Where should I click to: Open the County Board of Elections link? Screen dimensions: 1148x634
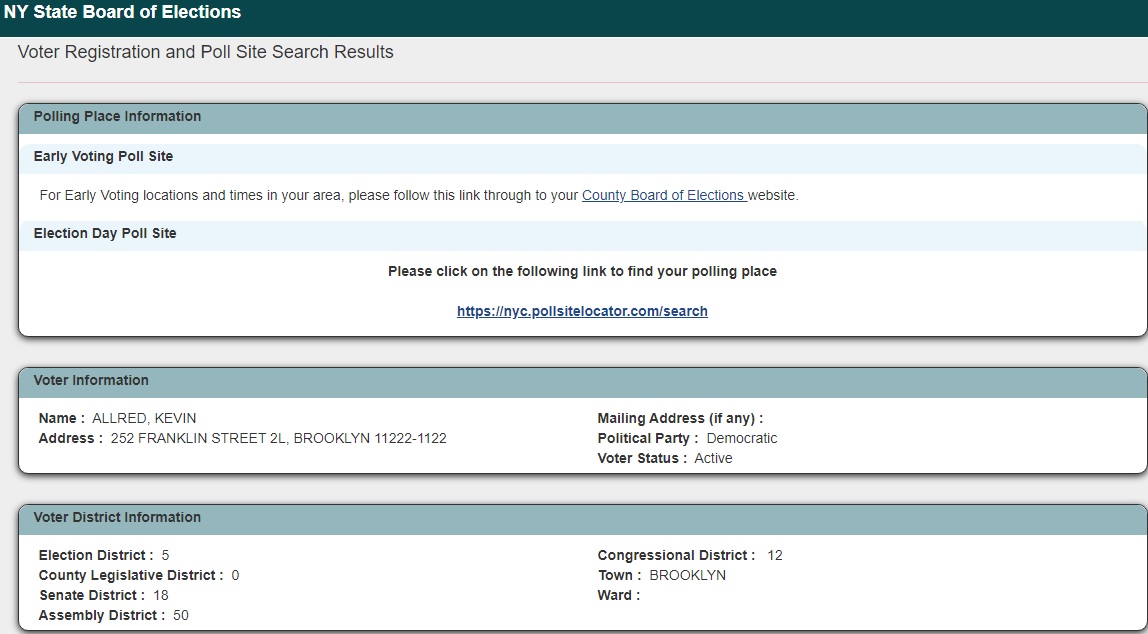[663, 195]
